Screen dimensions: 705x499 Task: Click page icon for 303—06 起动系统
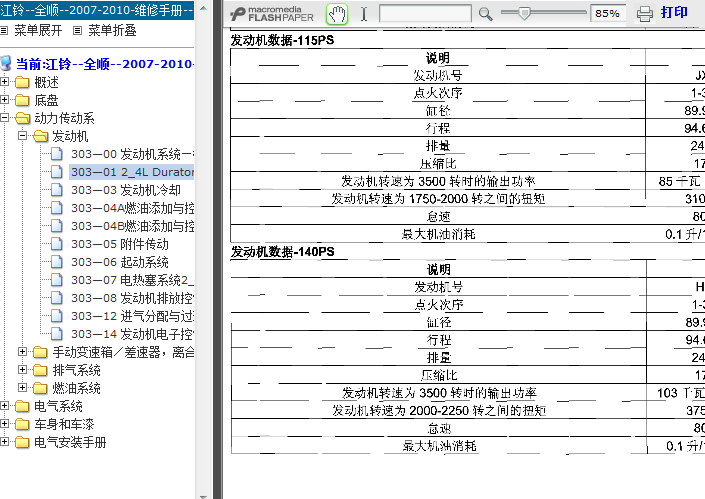[57, 262]
